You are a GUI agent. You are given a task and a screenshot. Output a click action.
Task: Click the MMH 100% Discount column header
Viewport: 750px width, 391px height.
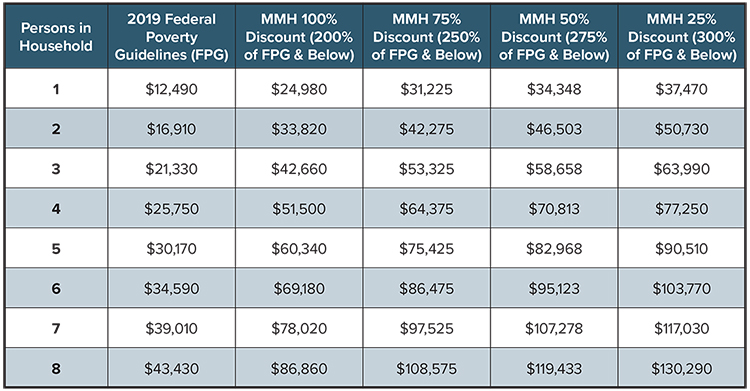[299, 37]
